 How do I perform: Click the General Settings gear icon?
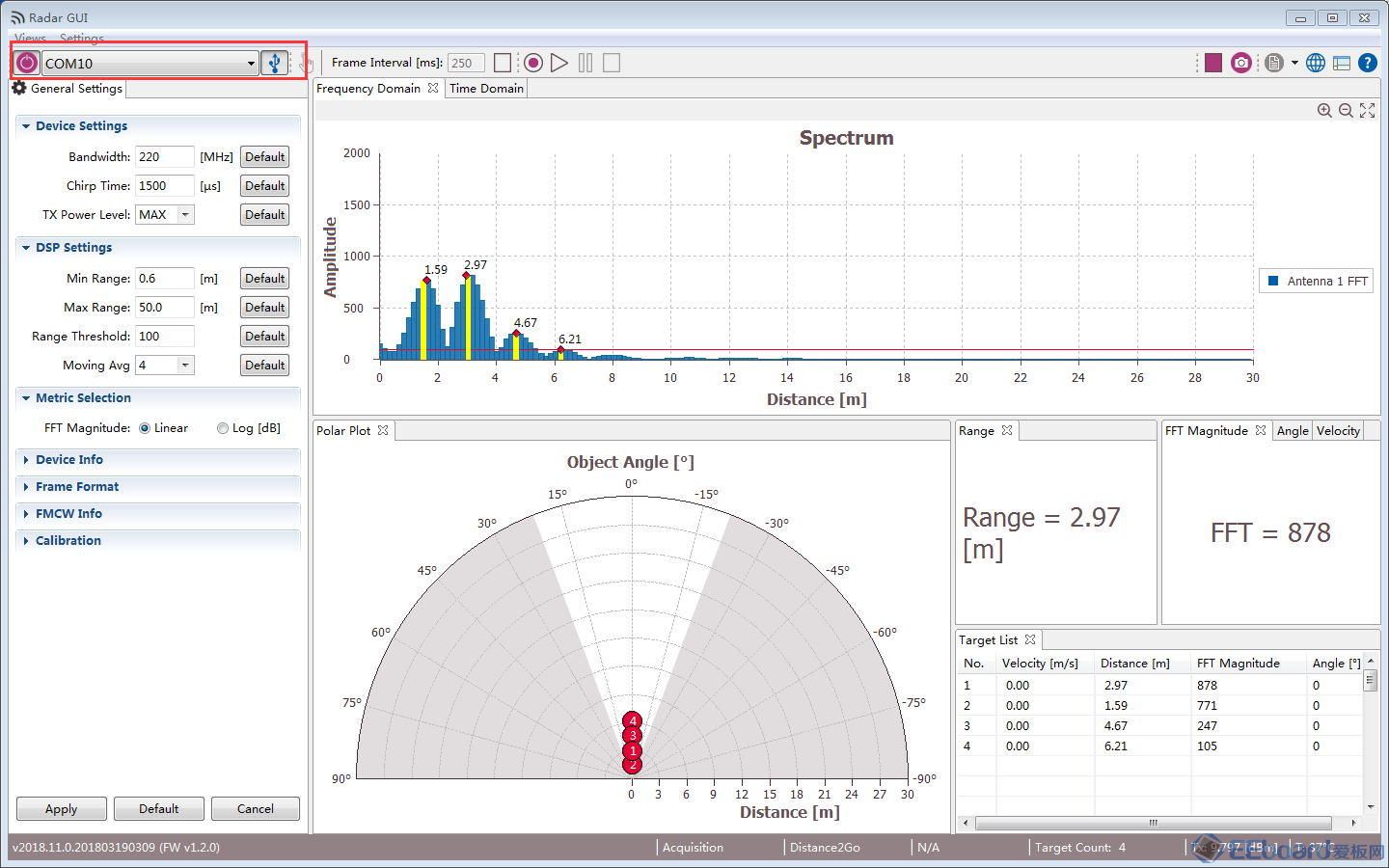[x=19, y=88]
